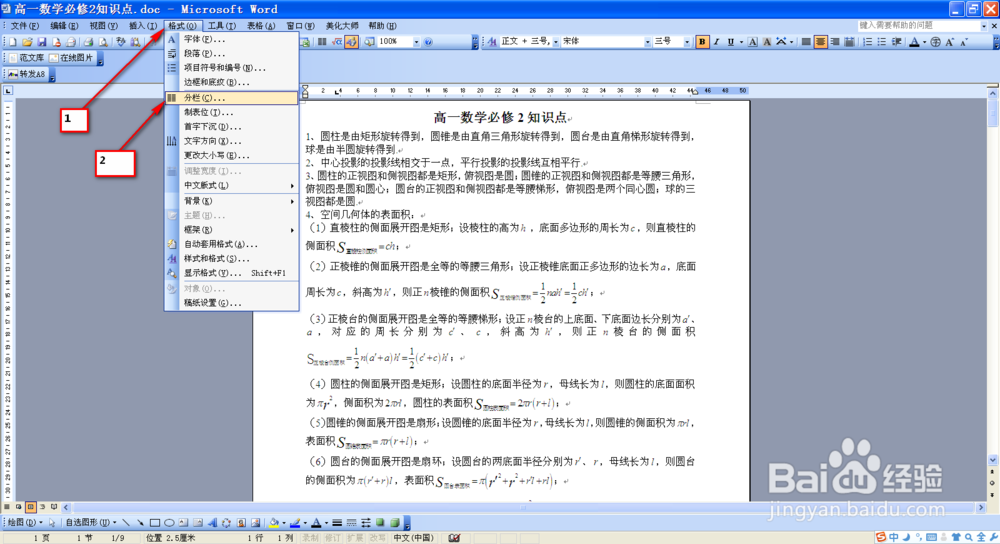Insert numbered list
The height and width of the screenshot is (544, 1000).
pyautogui.click(x=867, y=41)
